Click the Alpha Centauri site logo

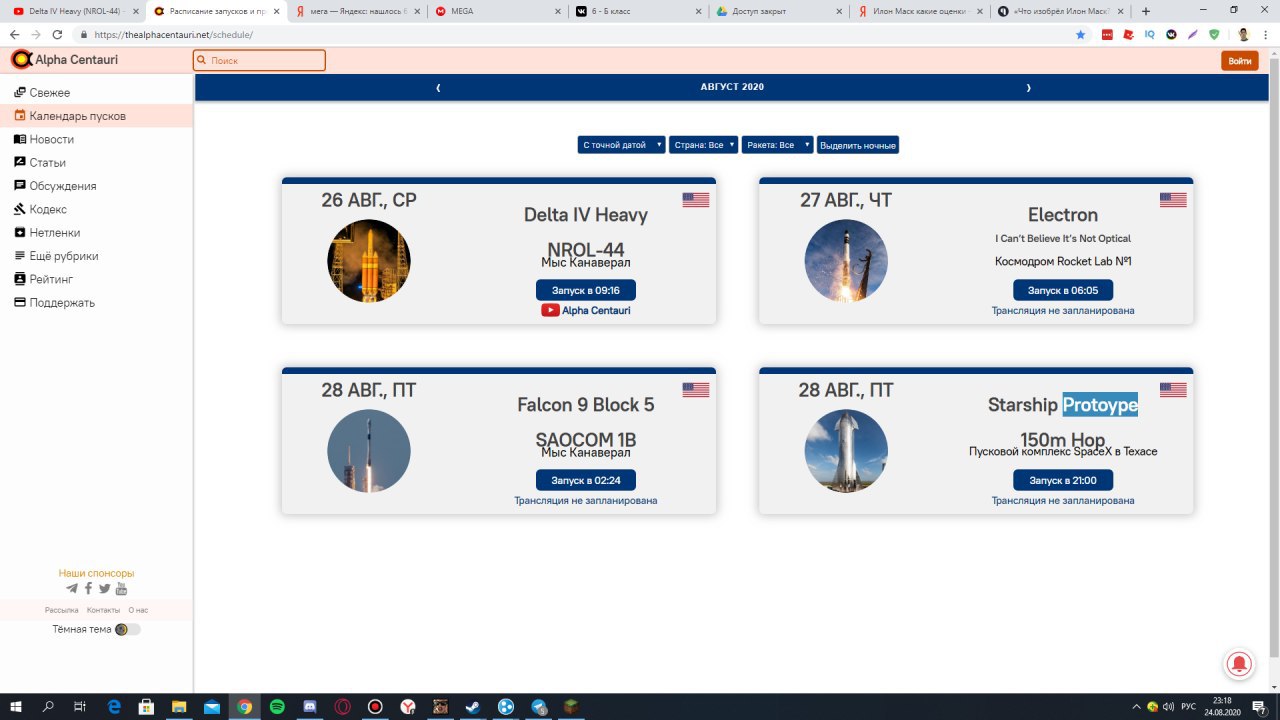pyautogui.click(x=64, y=60)
